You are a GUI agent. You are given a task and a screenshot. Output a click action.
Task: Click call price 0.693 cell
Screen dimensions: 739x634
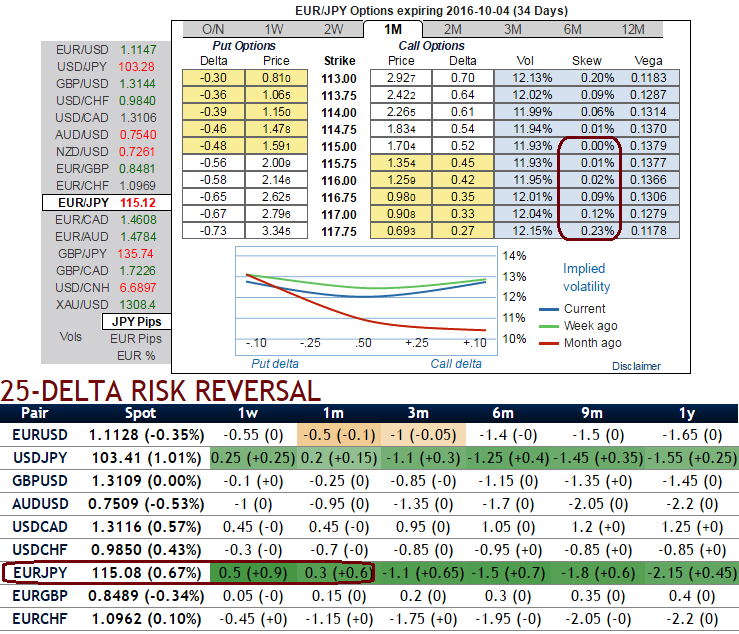[x=401, y=231]
